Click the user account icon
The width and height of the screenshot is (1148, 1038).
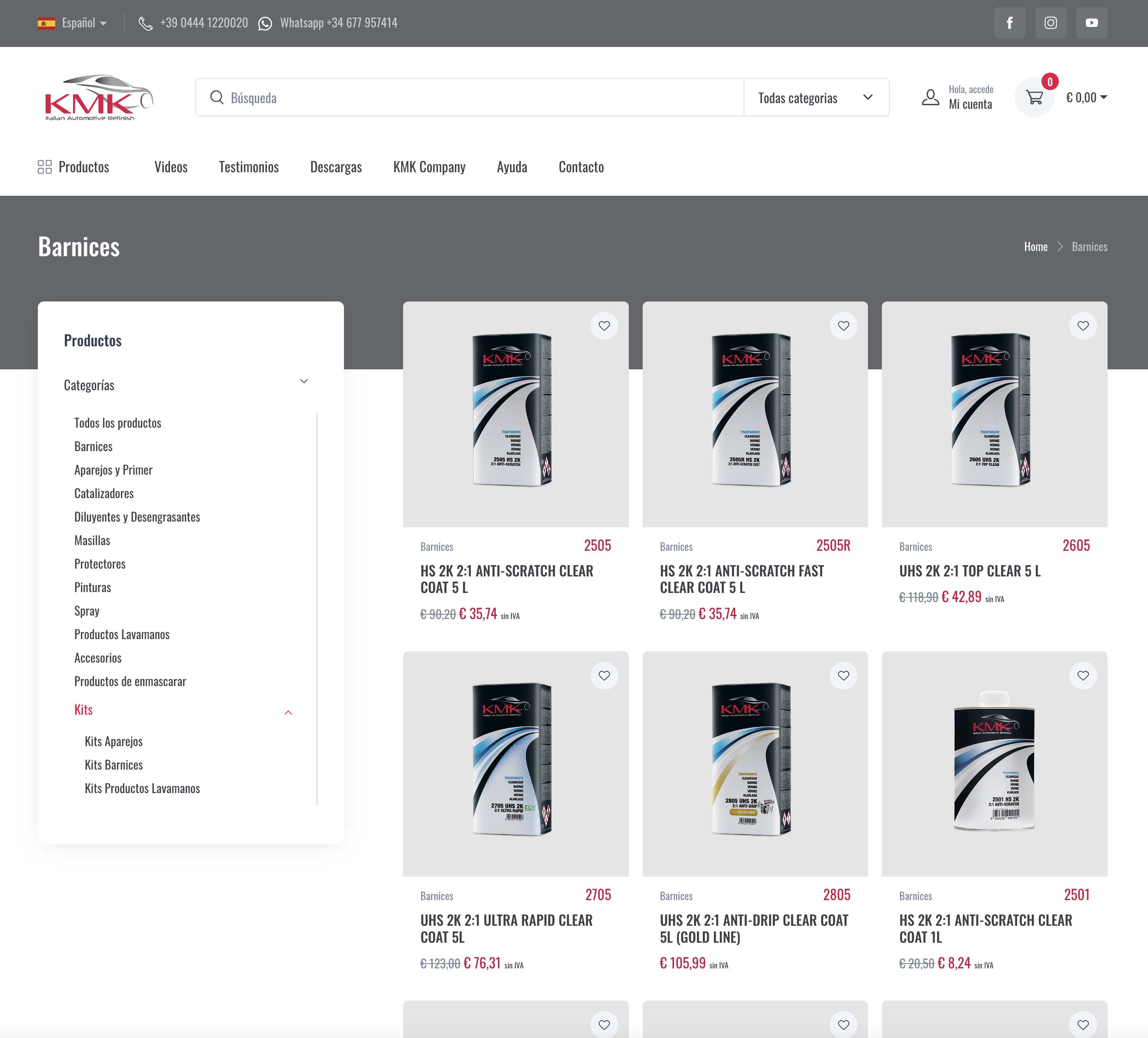pyautogui.click(x=930, y=97)
